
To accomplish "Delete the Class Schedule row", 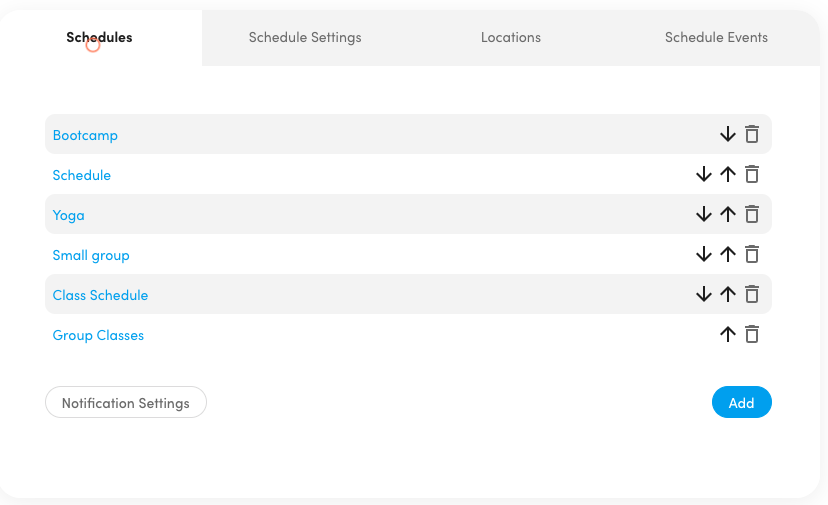I will (752, 294).
